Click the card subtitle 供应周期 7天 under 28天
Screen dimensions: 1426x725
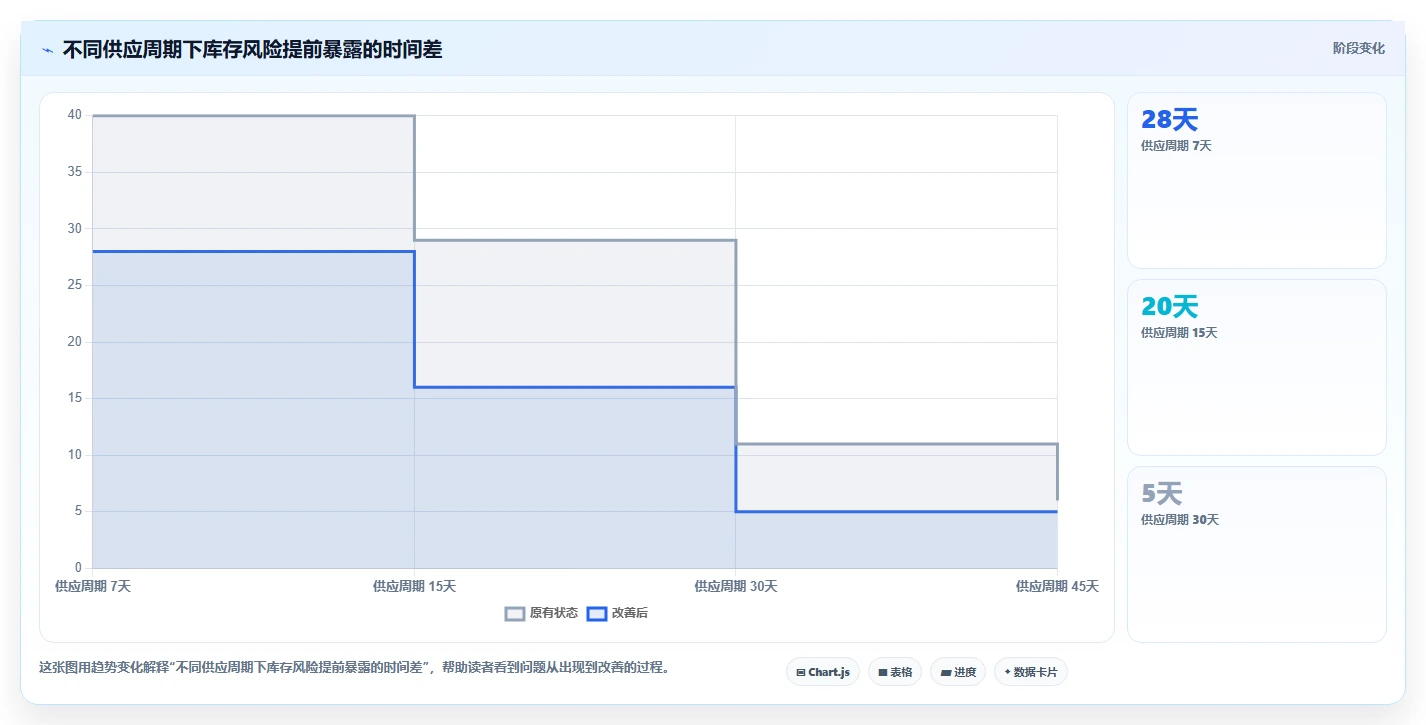[1176, 146]
